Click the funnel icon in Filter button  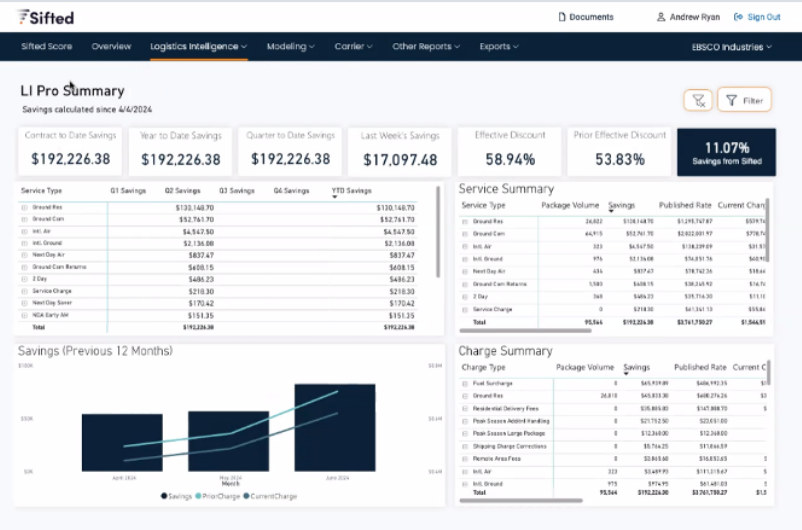[732, 100]
